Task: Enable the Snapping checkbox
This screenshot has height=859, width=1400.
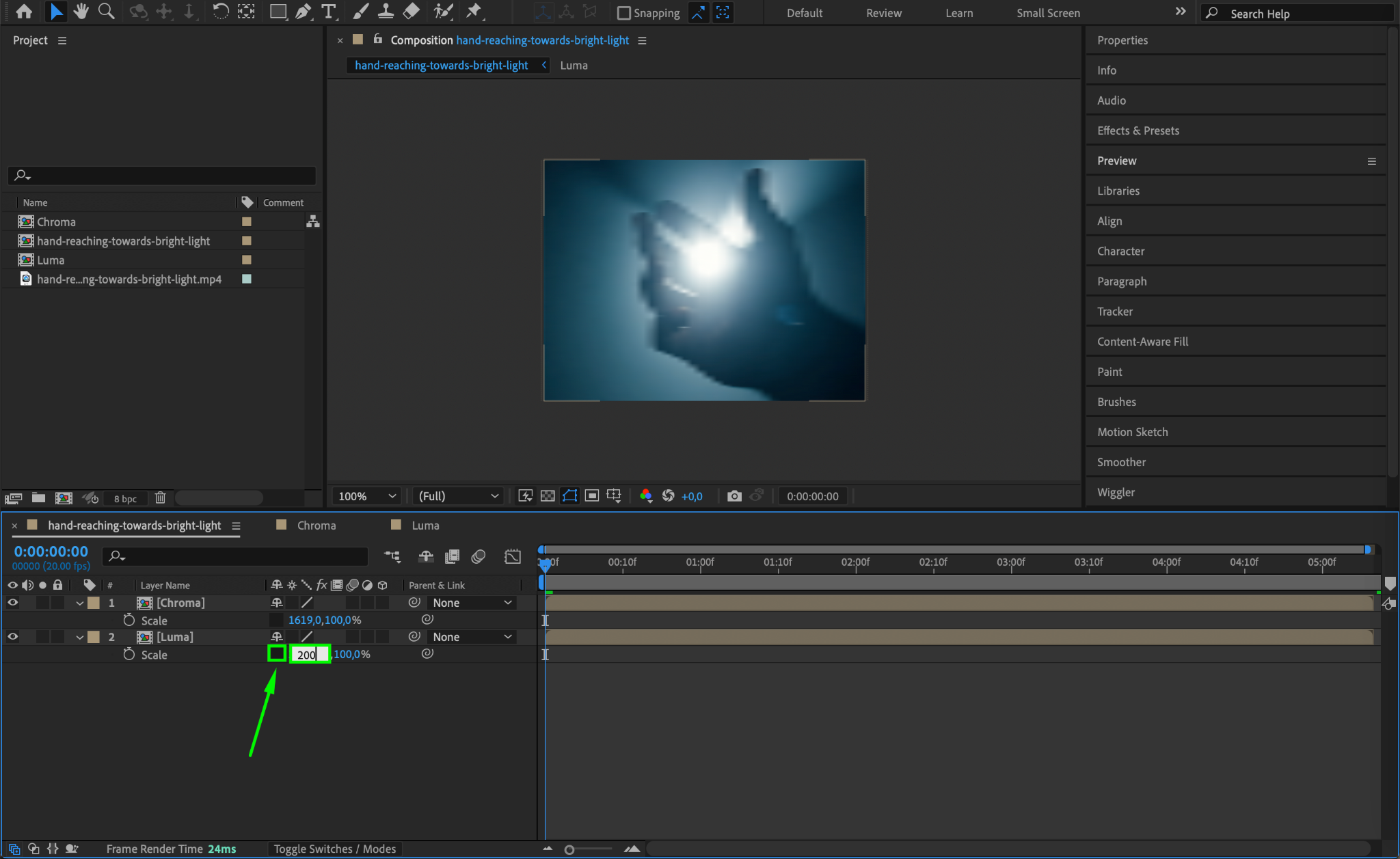Action: point(623,13)
